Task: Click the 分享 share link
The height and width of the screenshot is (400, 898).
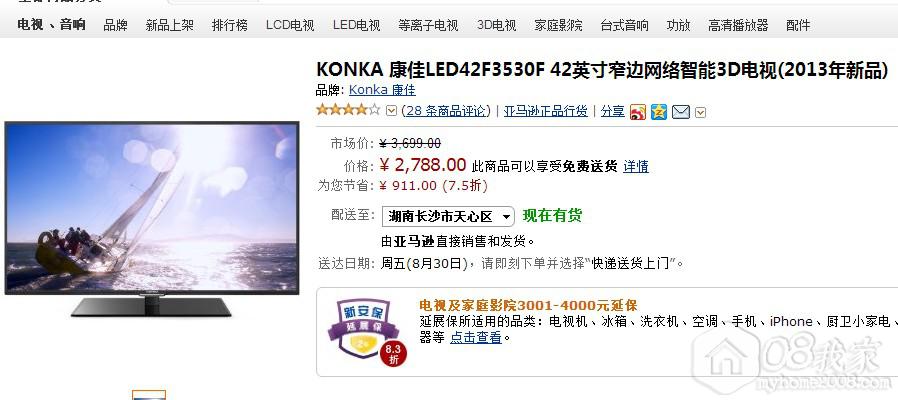Action: (x=612, y=111)
